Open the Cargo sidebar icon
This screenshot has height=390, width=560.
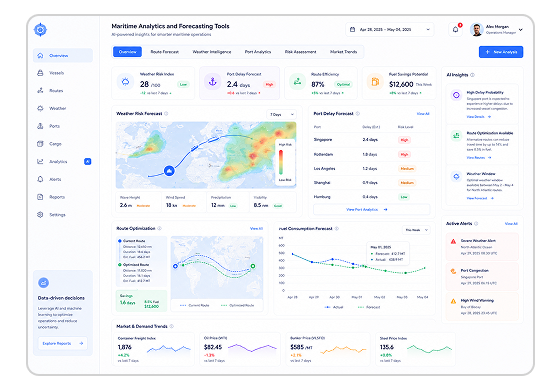40,144
